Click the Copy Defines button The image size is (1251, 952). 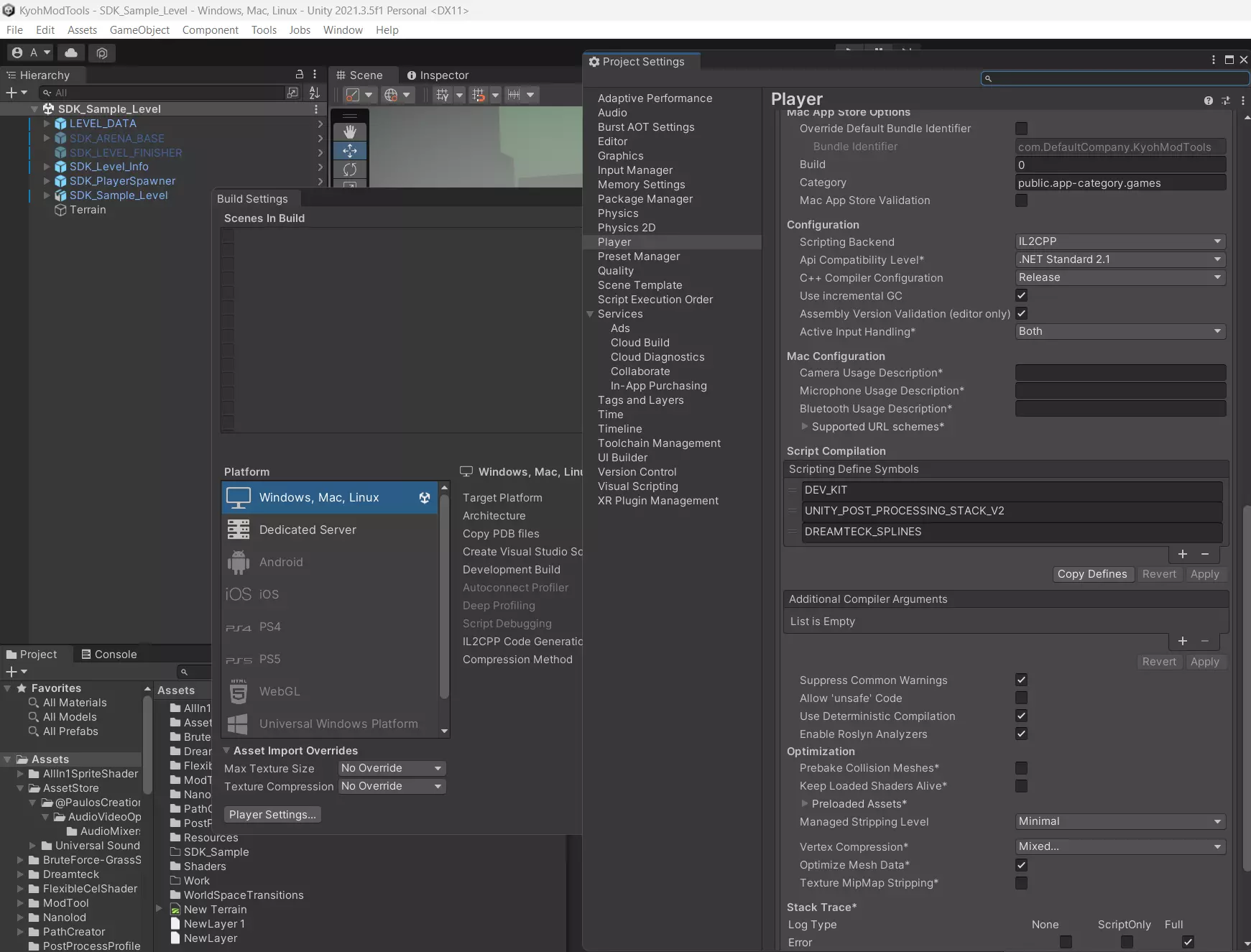pyautogui.click(x=1091, y=574)
